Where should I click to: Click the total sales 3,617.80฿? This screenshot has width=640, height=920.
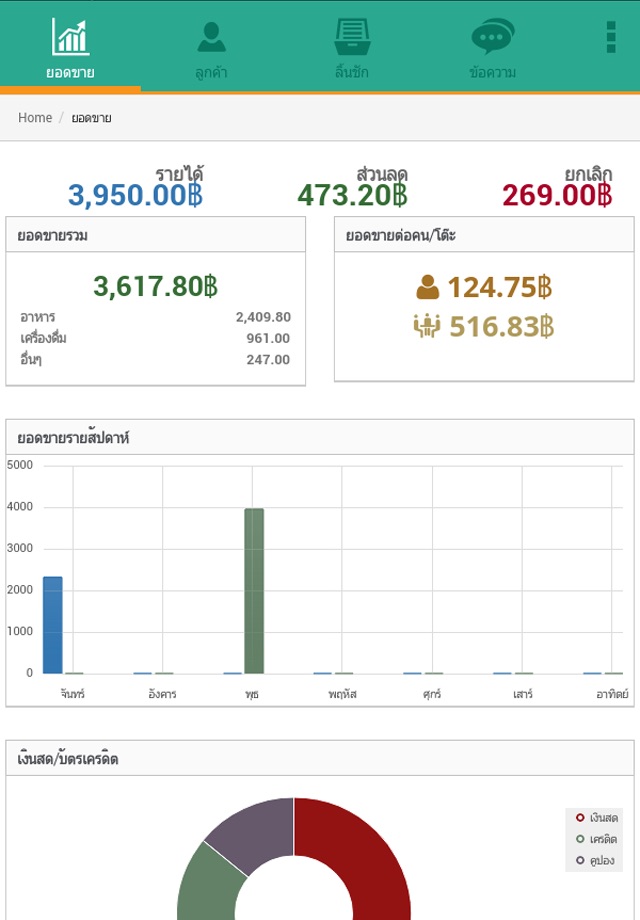pyautogui.click(x=155, y=286)
